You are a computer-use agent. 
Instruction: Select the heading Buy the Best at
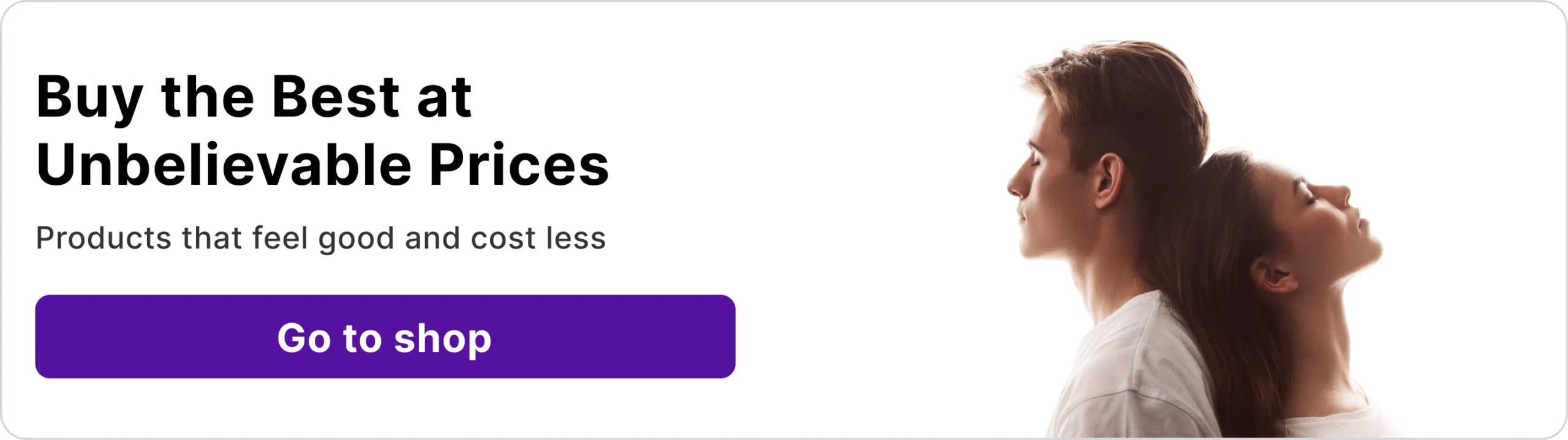pos(254,98)
